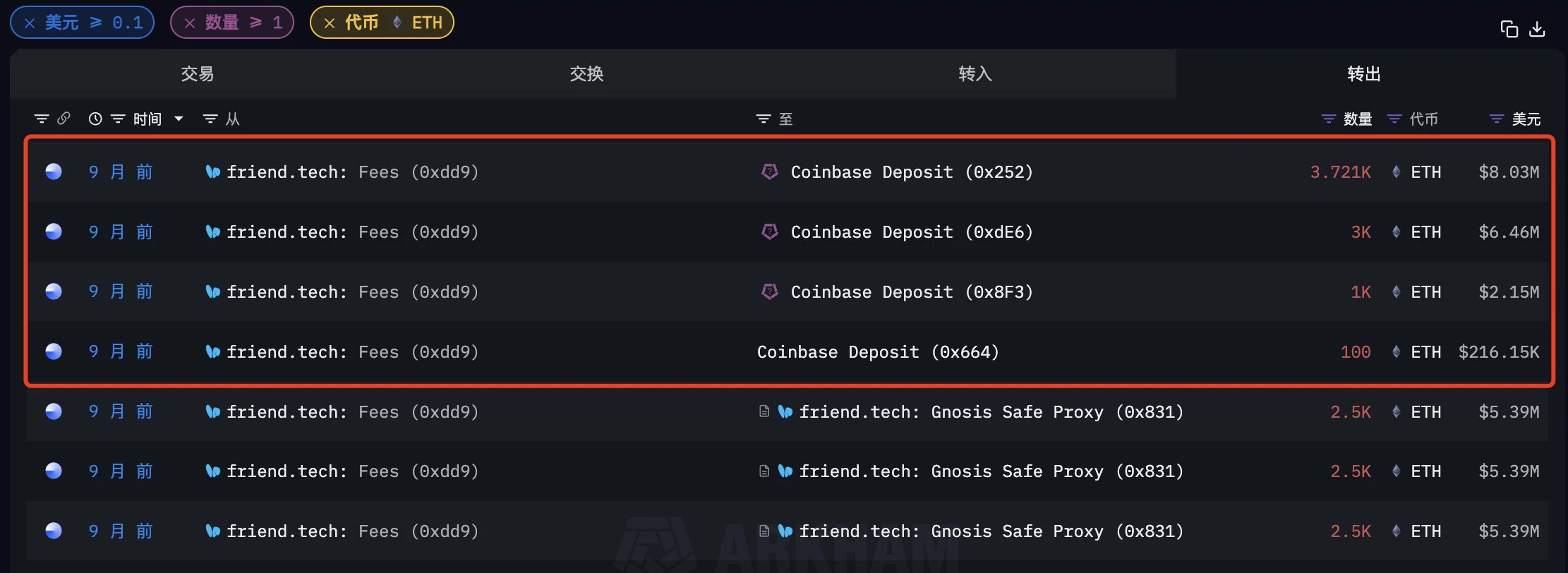Open the filter icon beside 美元 header
Screen dimensions: 1568x573
[x=1496, y=119]
